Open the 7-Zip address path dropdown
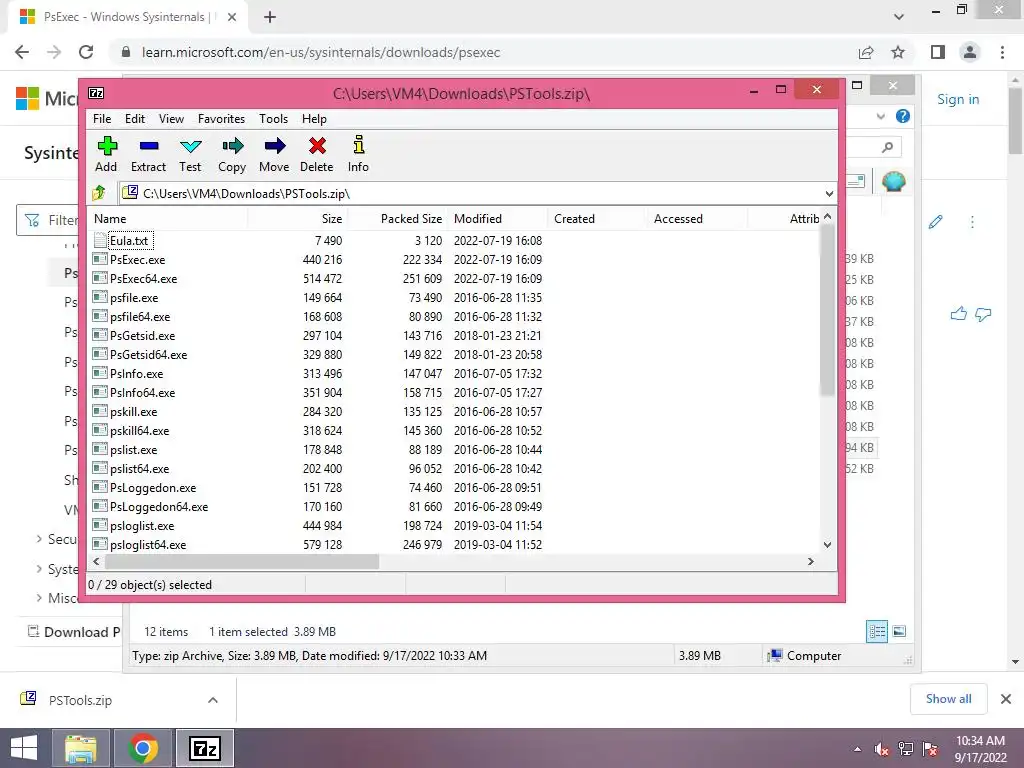Image resolution: width=1024 pixels, height=768 pixels. coord(829,194)
